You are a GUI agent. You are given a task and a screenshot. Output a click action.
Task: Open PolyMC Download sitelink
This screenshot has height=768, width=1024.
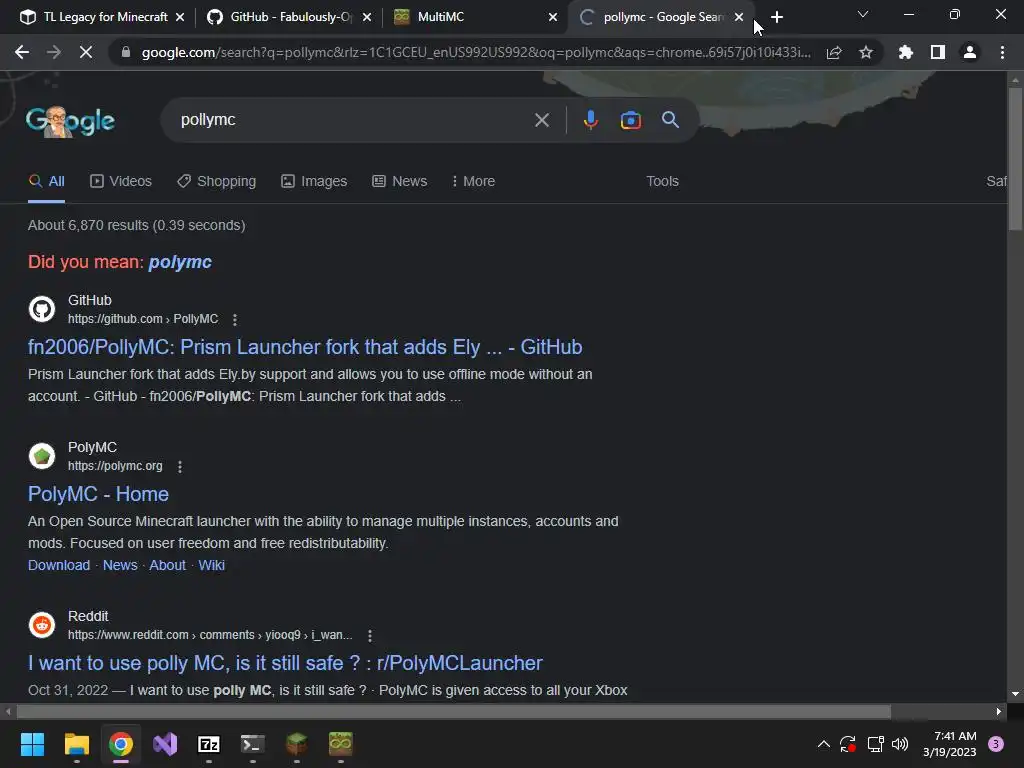tap(59, 566)
